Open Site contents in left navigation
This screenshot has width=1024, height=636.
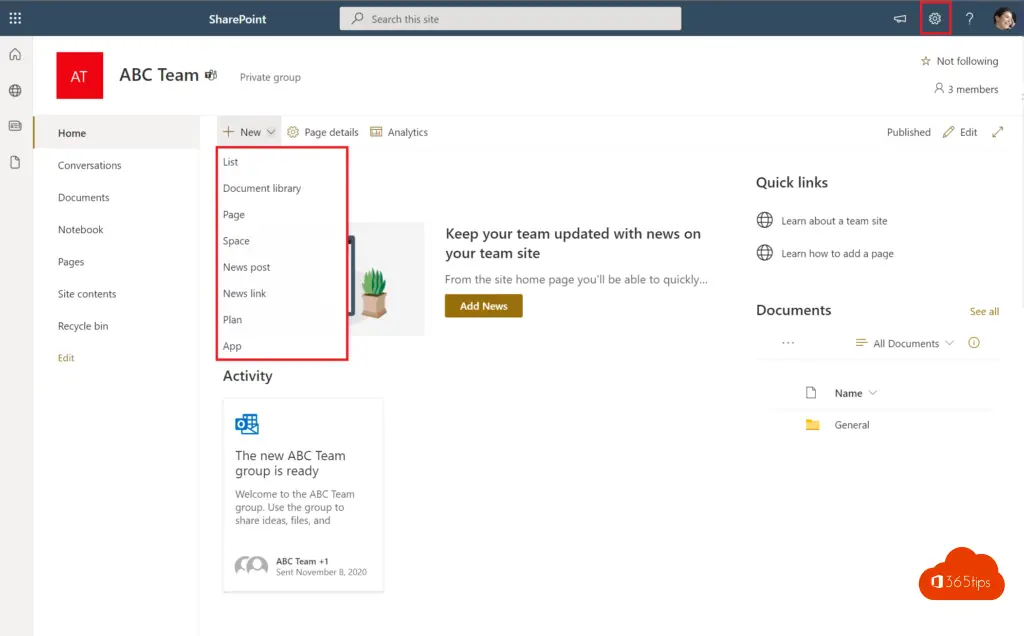[87, 294]
